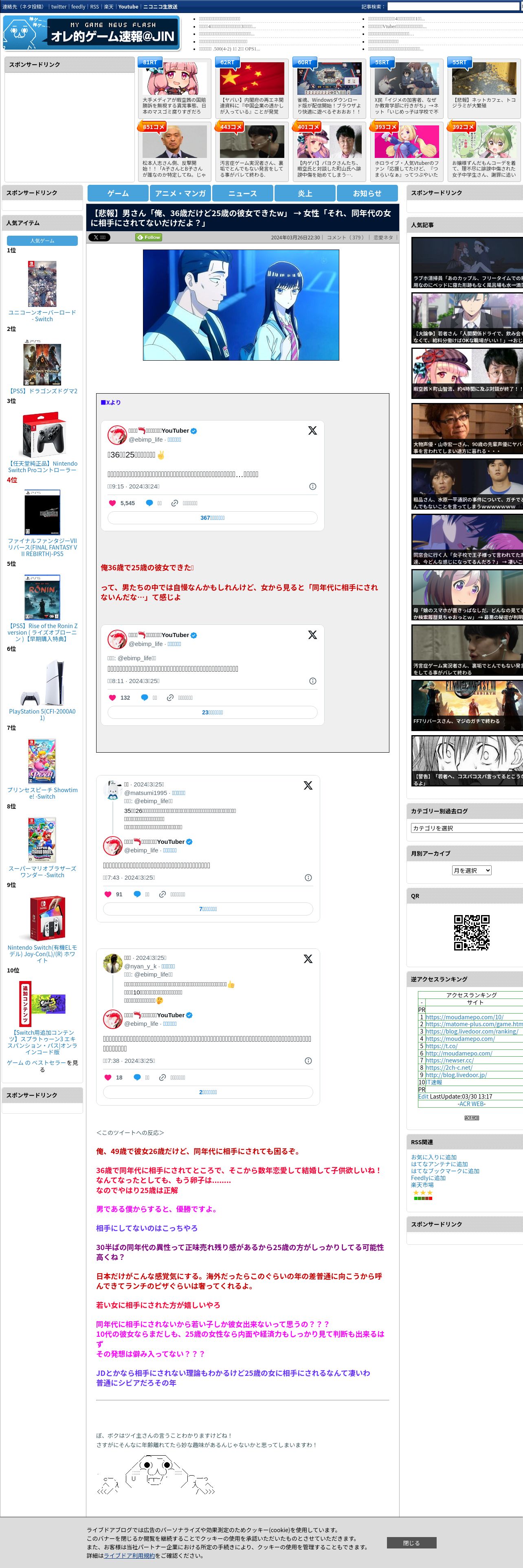The width and height of the screenshot is (523, 1568).
Task: Click the ニコニコ生放送 top bar link
Action: coord(160,7)
